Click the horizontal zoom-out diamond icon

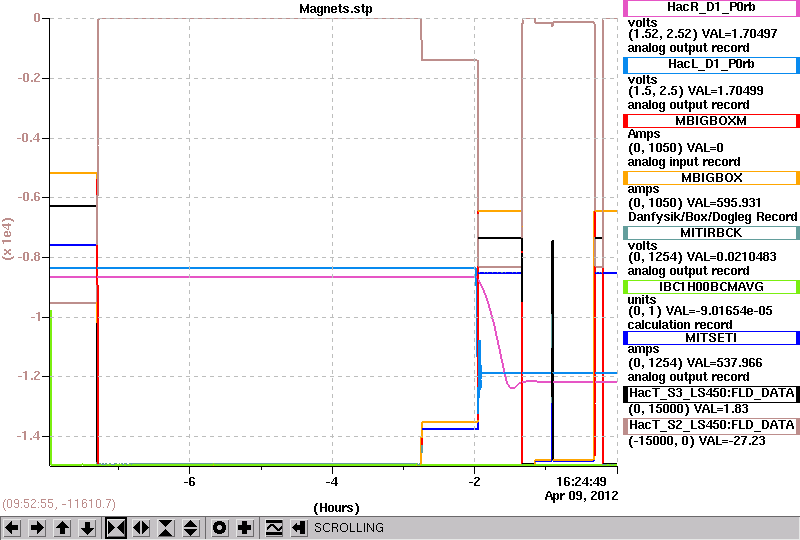pyautogui.click(x=141, y=528)
